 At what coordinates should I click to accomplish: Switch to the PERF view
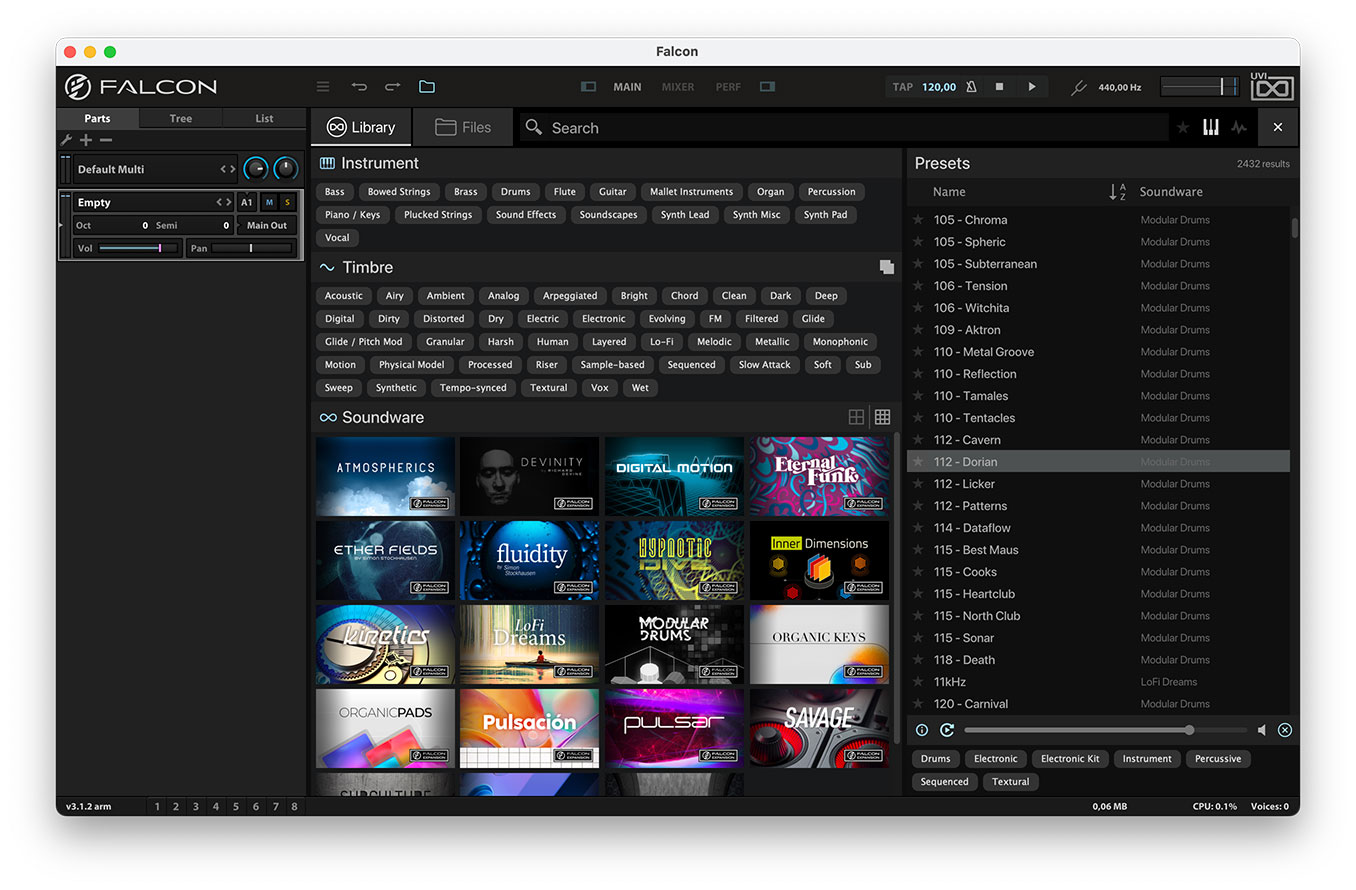point(728,87)
